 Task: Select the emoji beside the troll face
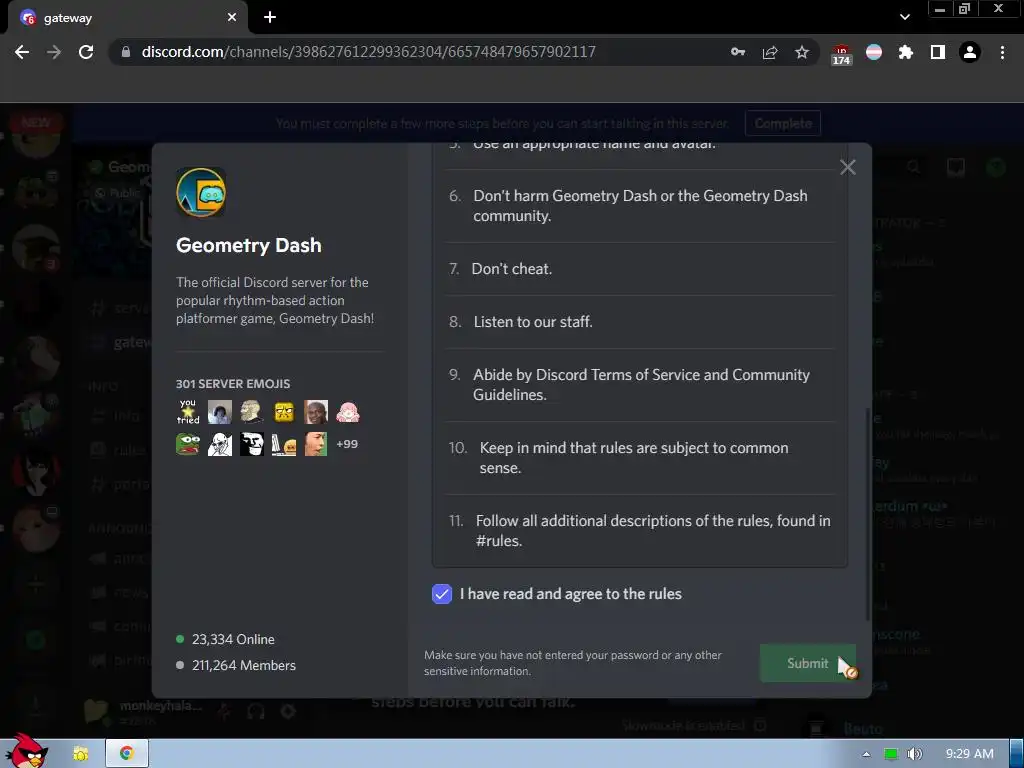pos(284,444)
